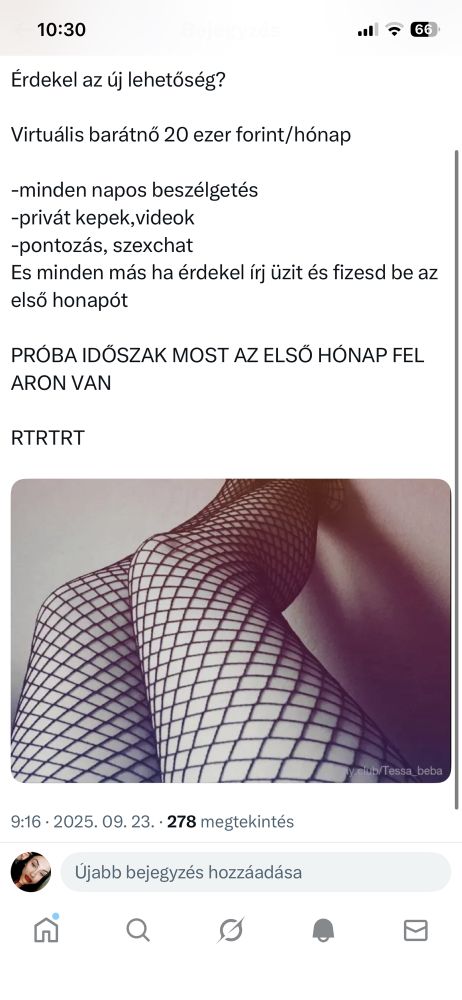The width and height of the screenshot is (462, 1000).
Task: Tap the faded 'Bejegyzés' header title
Action: tap(230, 29)
